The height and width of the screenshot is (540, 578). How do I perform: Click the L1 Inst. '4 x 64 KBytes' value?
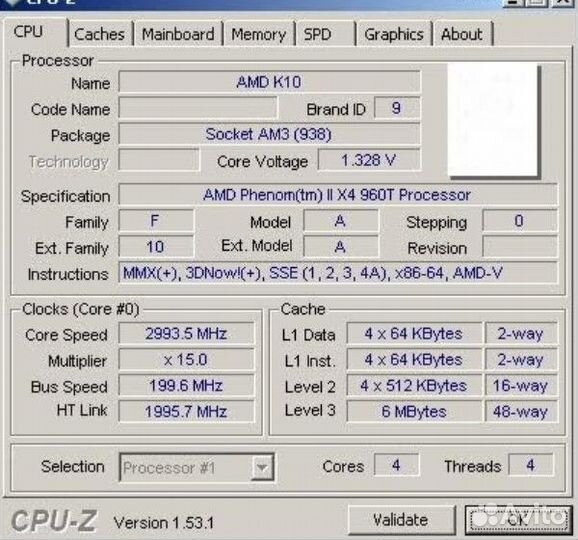(414, 360)
